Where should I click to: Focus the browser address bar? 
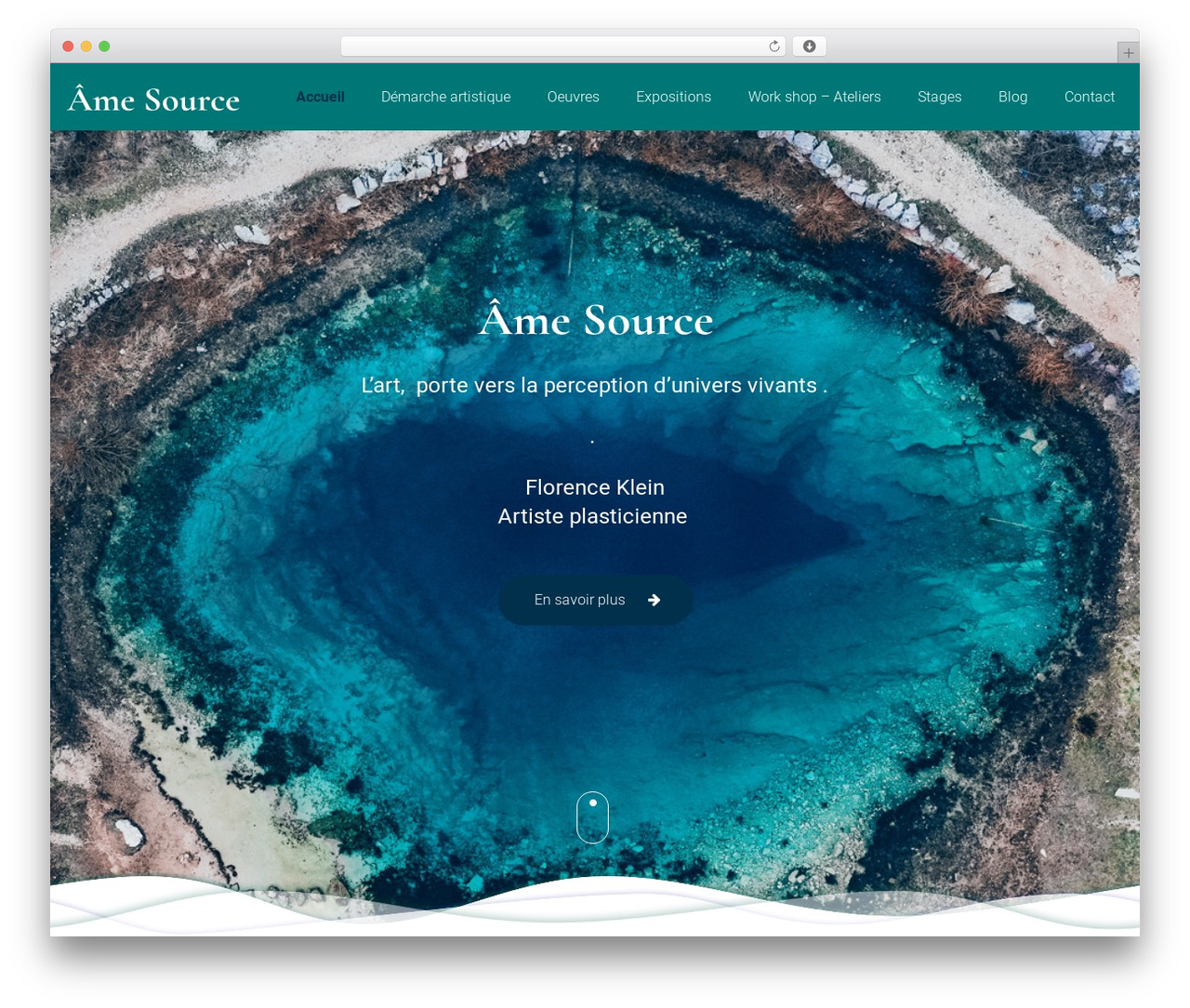click(x=562, y=46)
